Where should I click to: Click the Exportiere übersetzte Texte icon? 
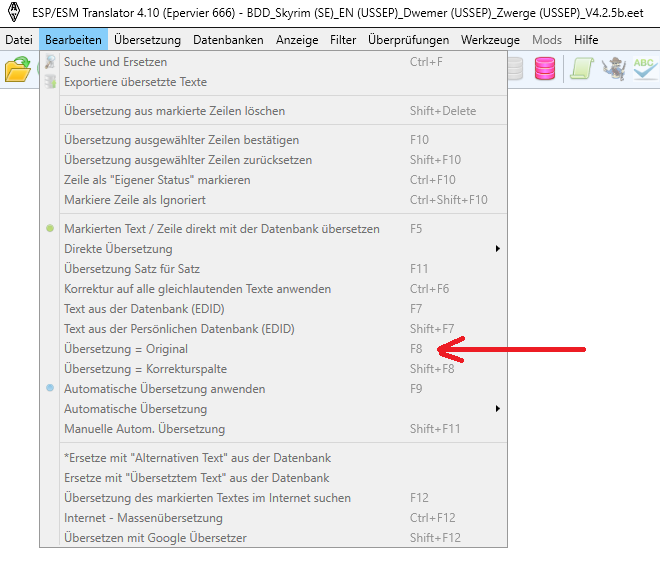click(51, 82)
